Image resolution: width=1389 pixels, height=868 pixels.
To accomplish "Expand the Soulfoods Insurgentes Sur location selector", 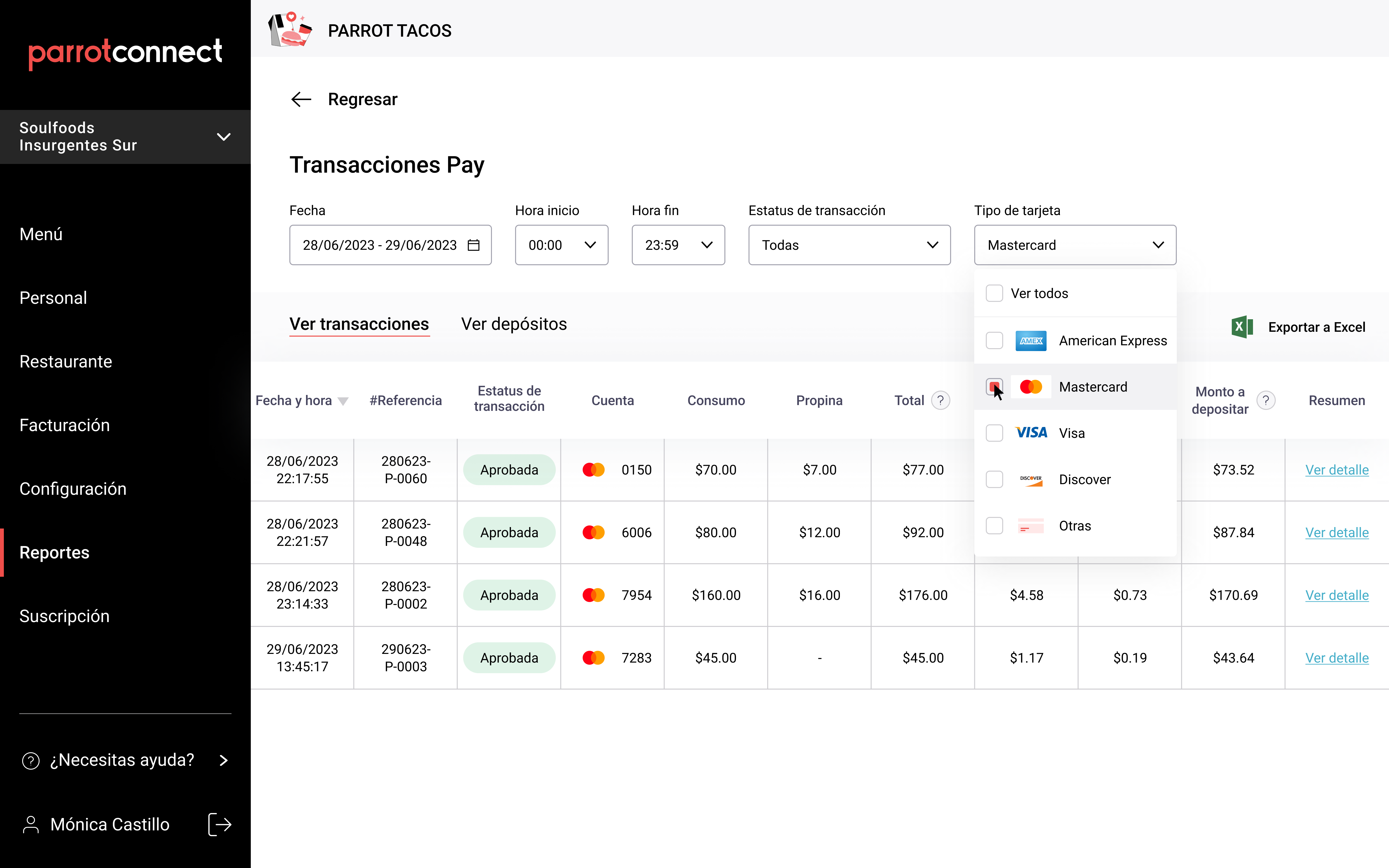I will pyautogui.click(x=125, y=137).
